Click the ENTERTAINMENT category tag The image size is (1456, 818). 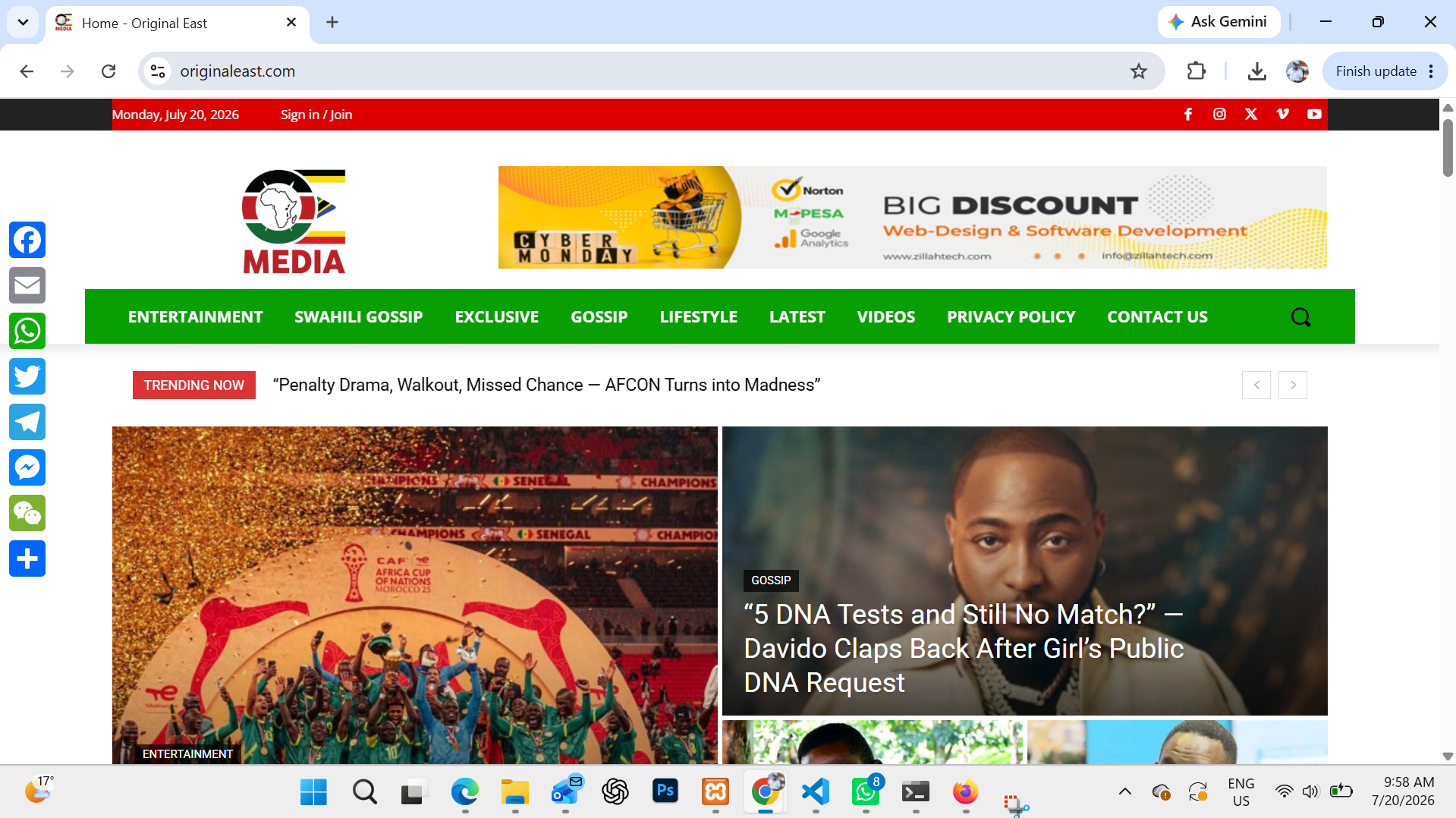tap(187, 754)
